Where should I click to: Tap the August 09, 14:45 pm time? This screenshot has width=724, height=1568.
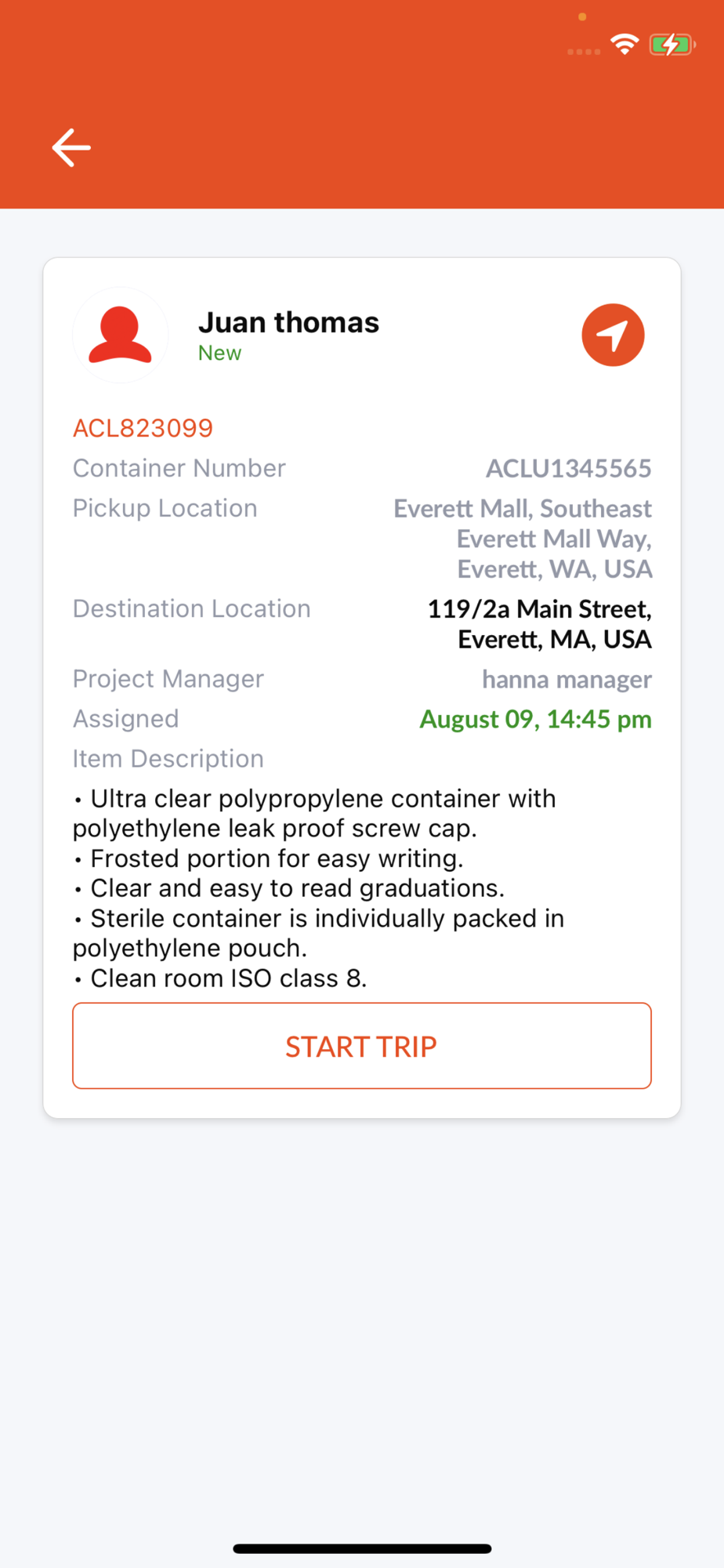(535, 719)
